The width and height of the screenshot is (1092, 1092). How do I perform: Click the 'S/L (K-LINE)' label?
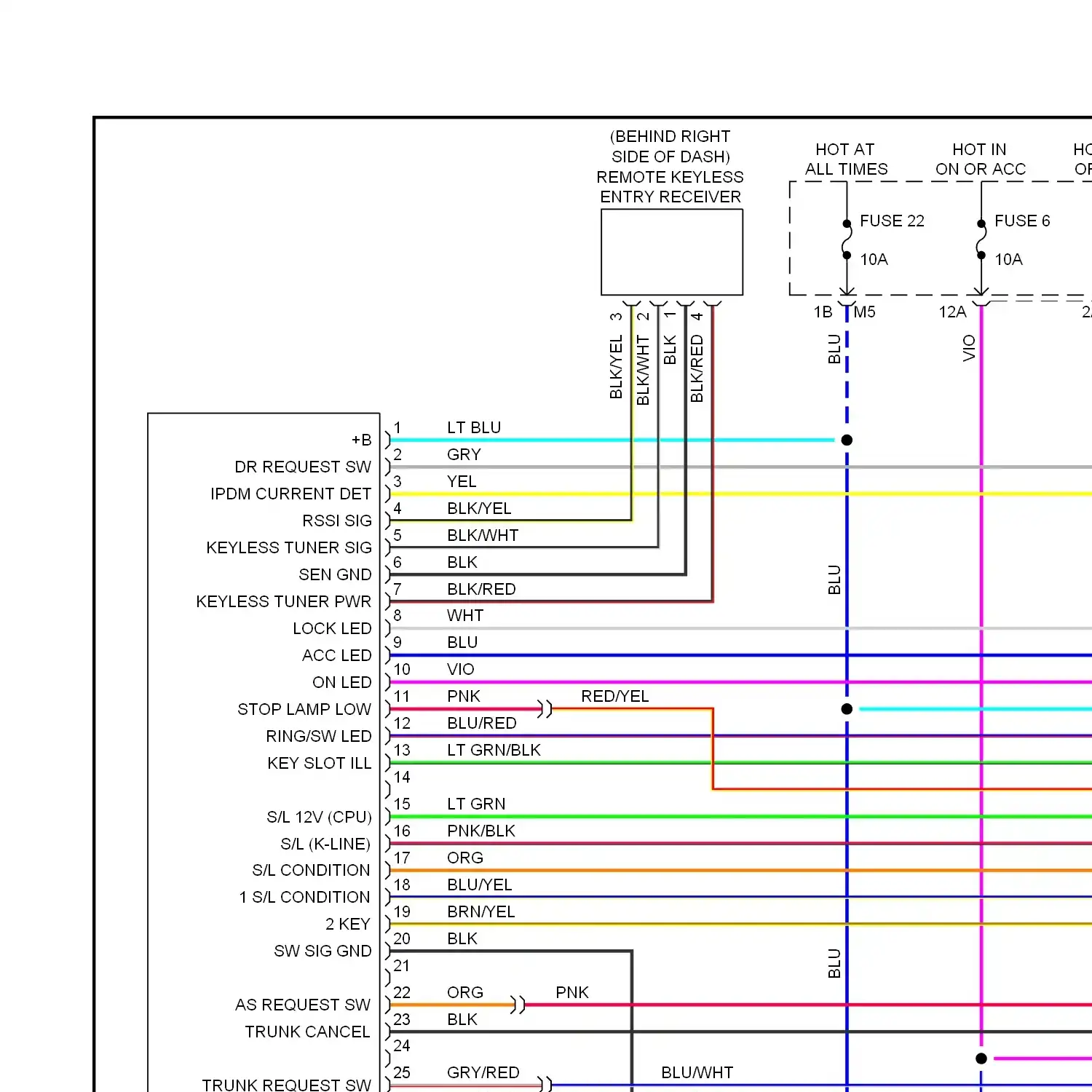pyautogui.click(x=325, y=844)
